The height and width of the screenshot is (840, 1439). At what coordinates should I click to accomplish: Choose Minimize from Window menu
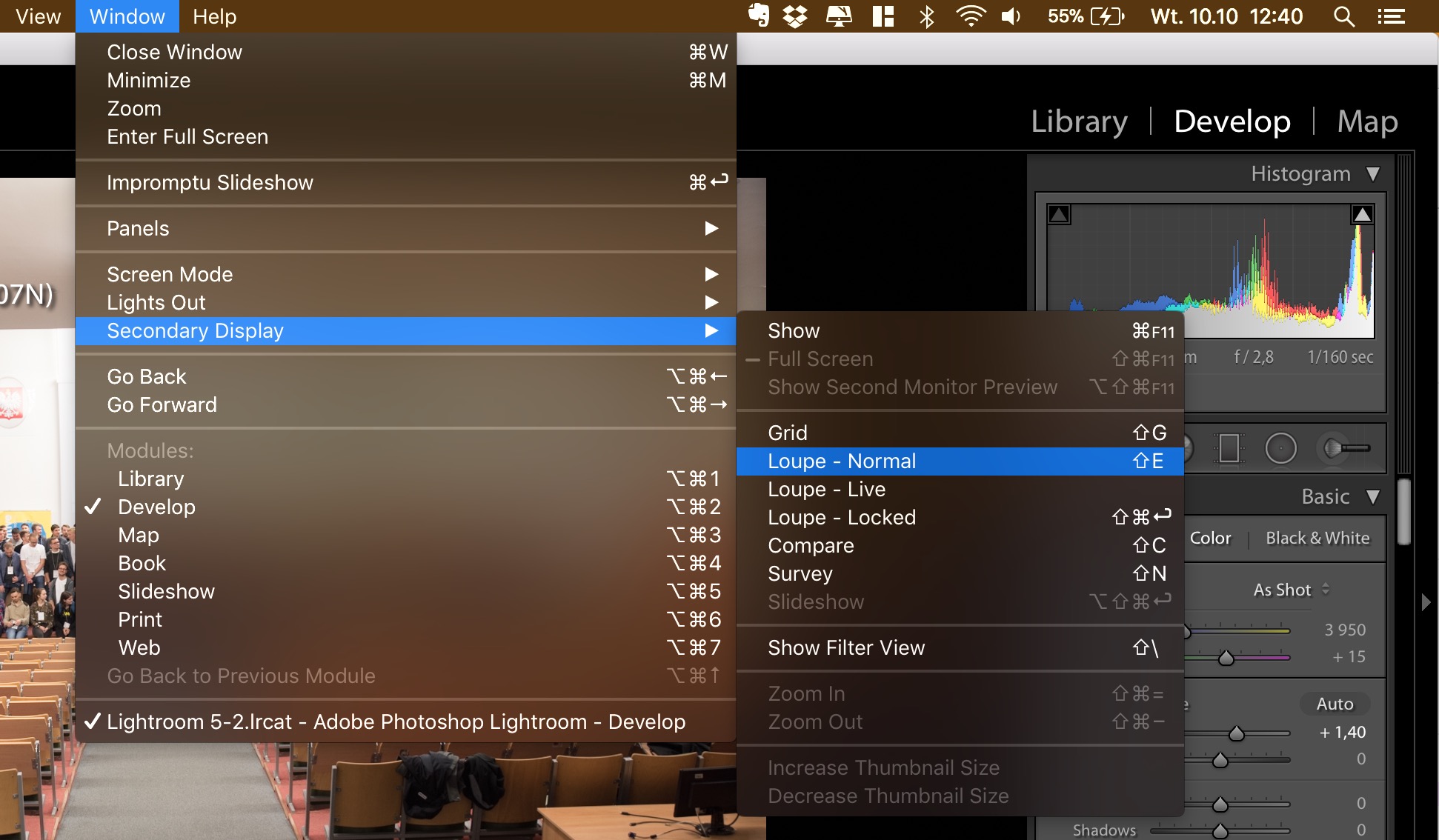tap(406, 80)
